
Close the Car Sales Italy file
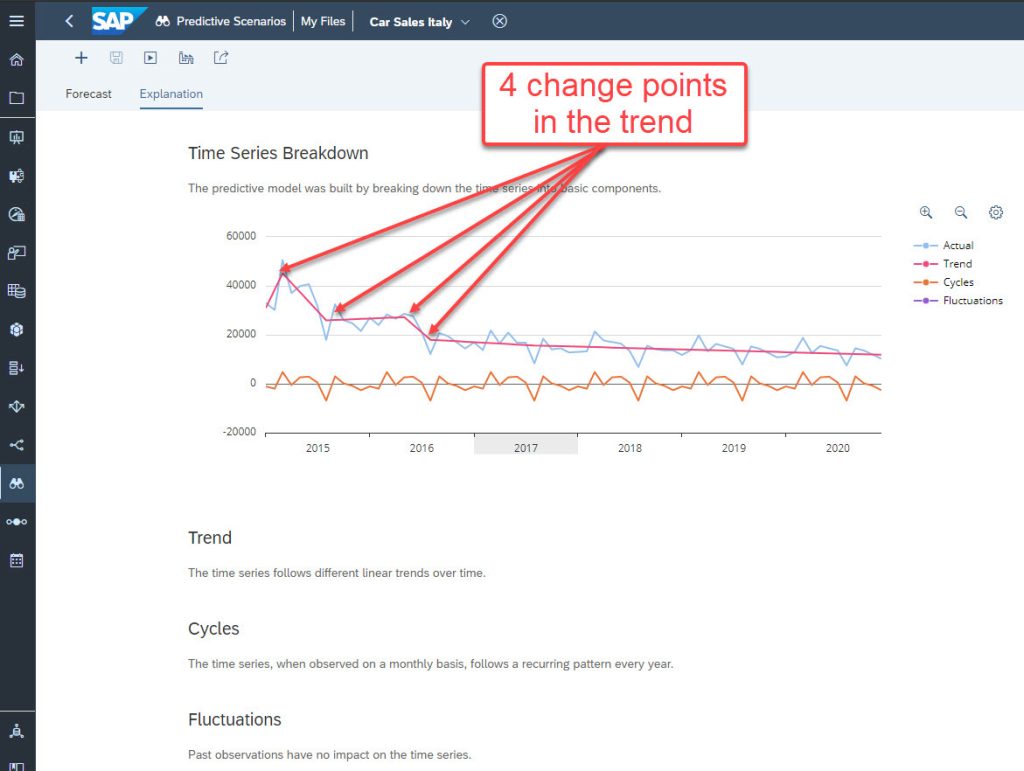click(x=500, y=22)
